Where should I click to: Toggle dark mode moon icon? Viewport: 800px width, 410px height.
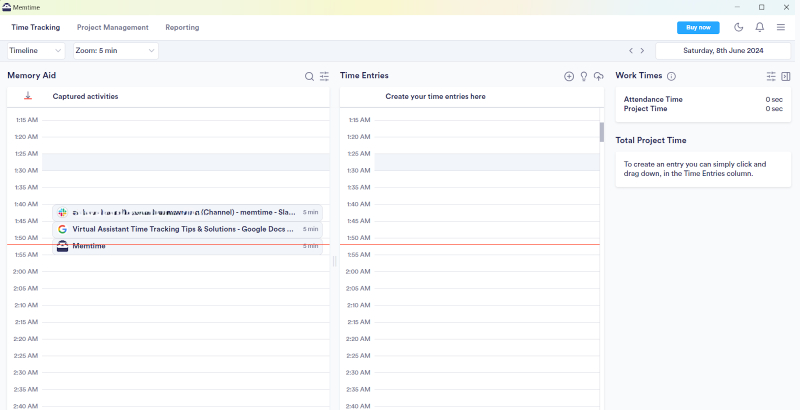[x=738, y=28]
